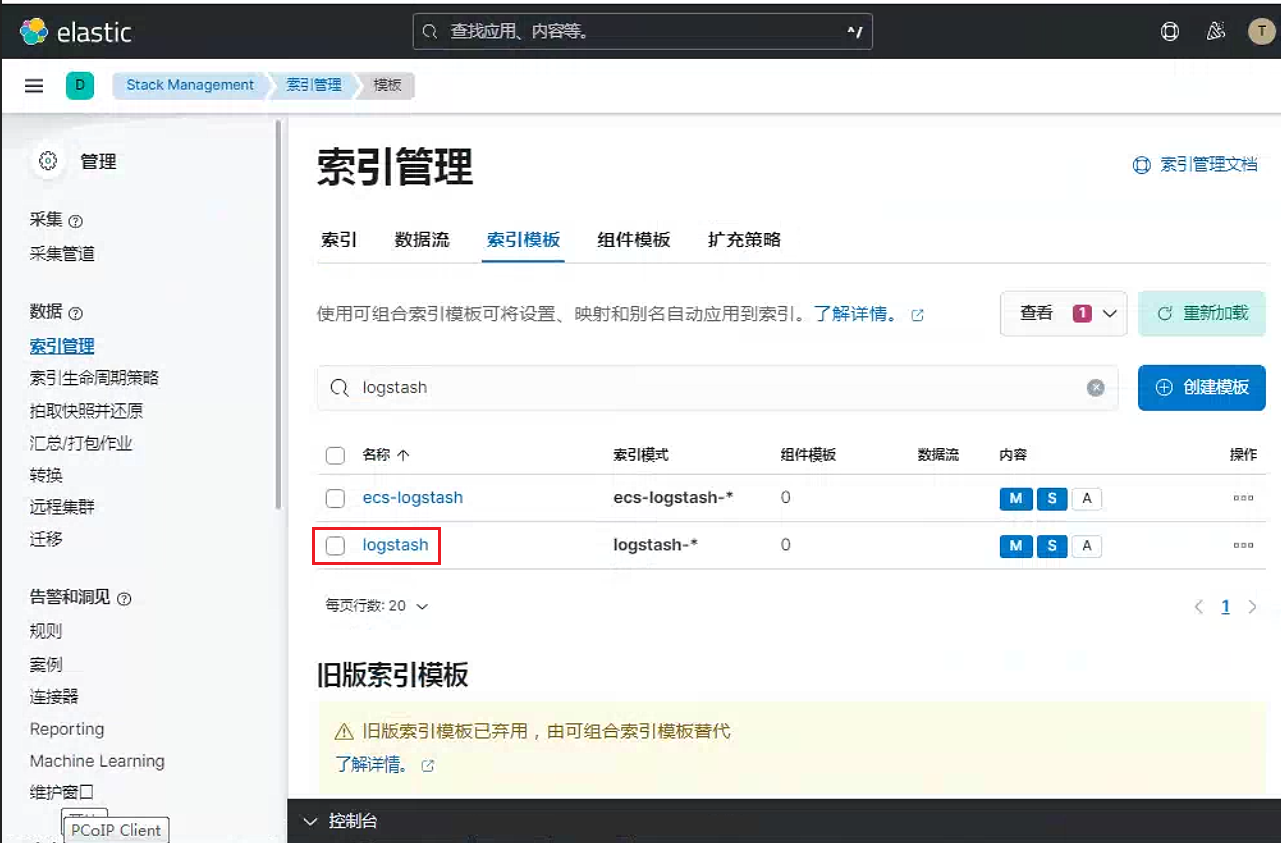The height and width of the screenshot is (843, 1281).
Task: Switch to the 扩充策略 tab
Action: (x=744, y=240)
